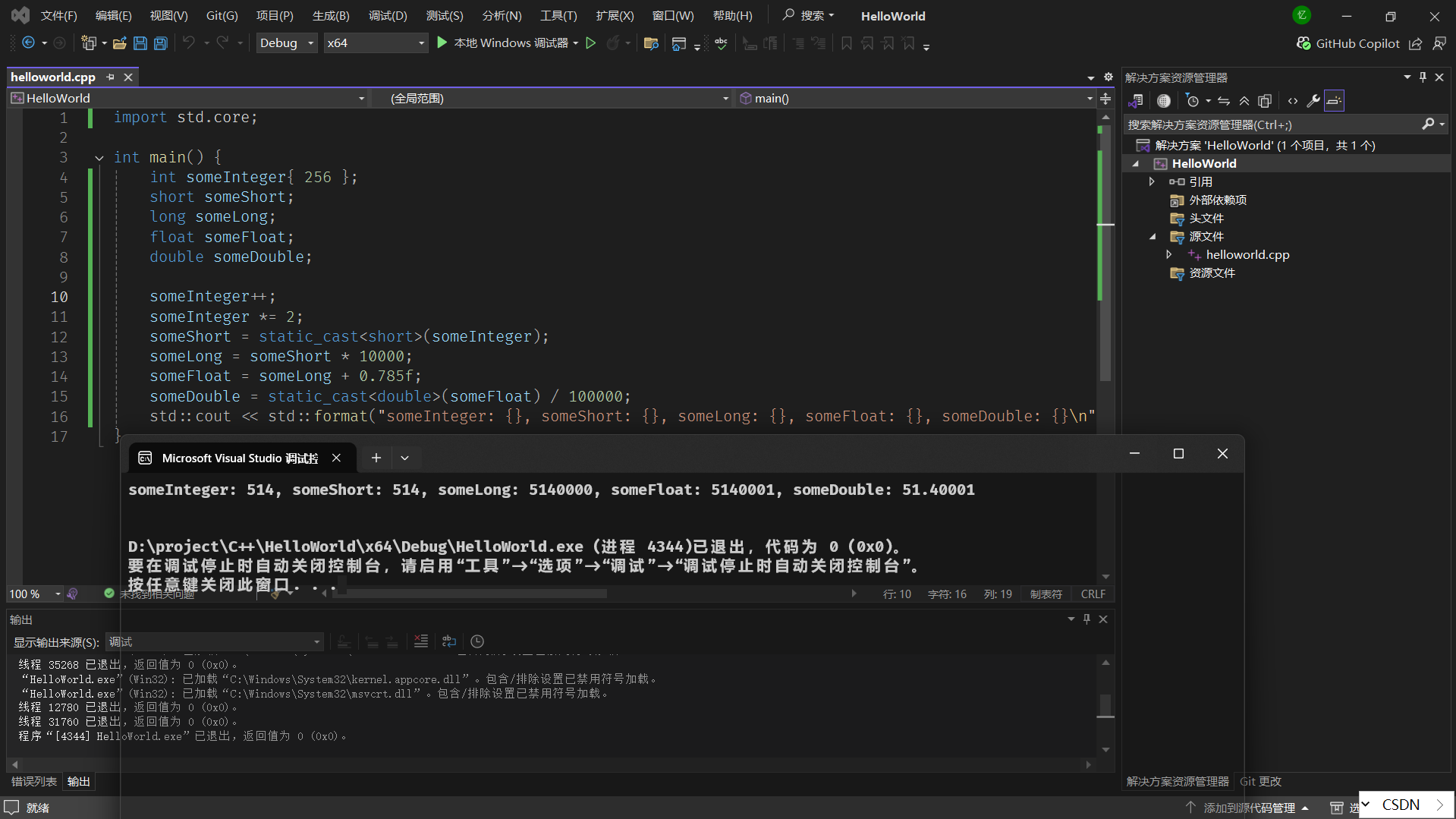This screenshot has height=819, width=1456.
Task: Open the 文件(F) menu
Action: [58, 15]
